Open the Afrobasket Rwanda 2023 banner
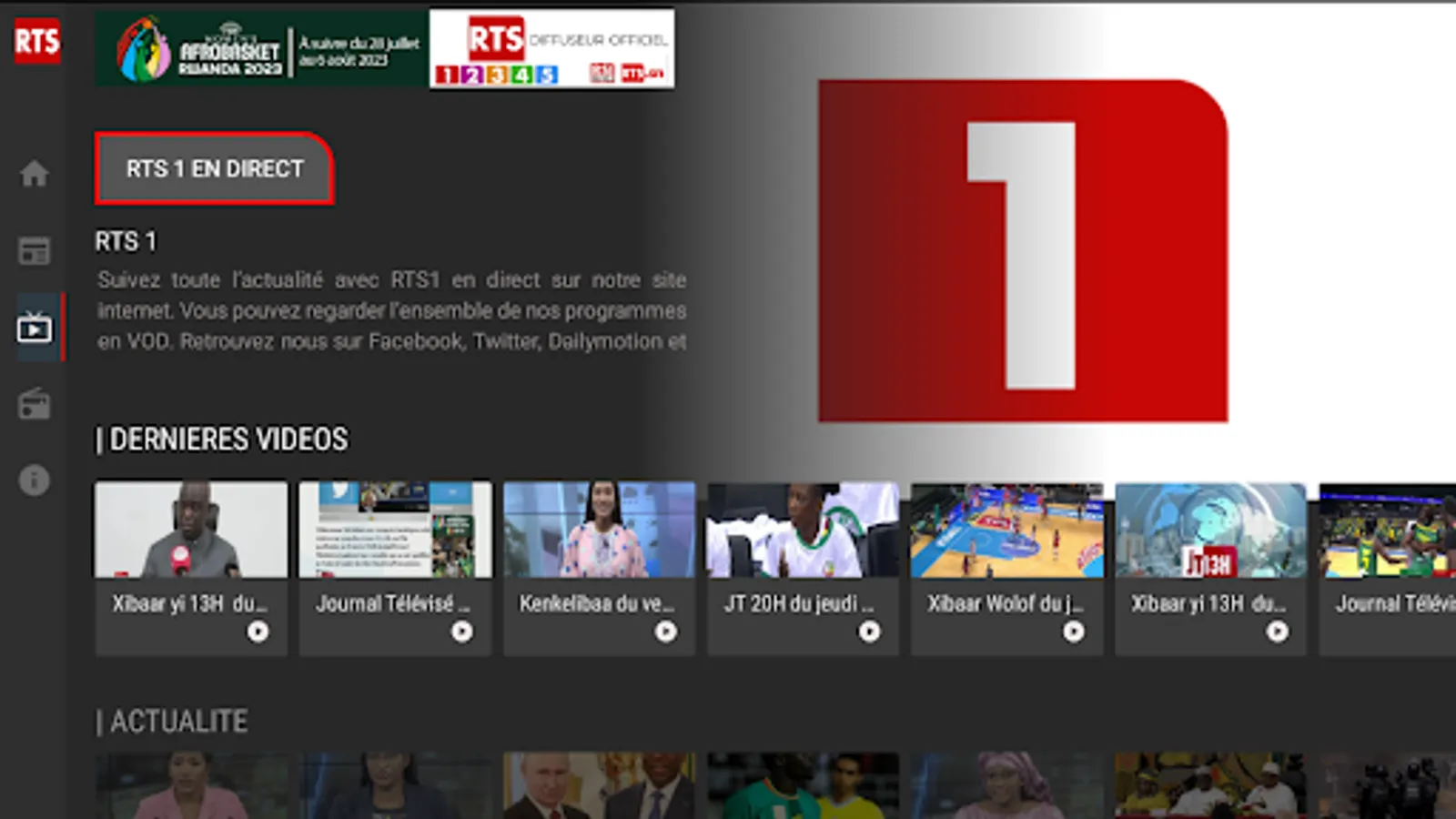 pyautogui.click(x=262, y=49)
